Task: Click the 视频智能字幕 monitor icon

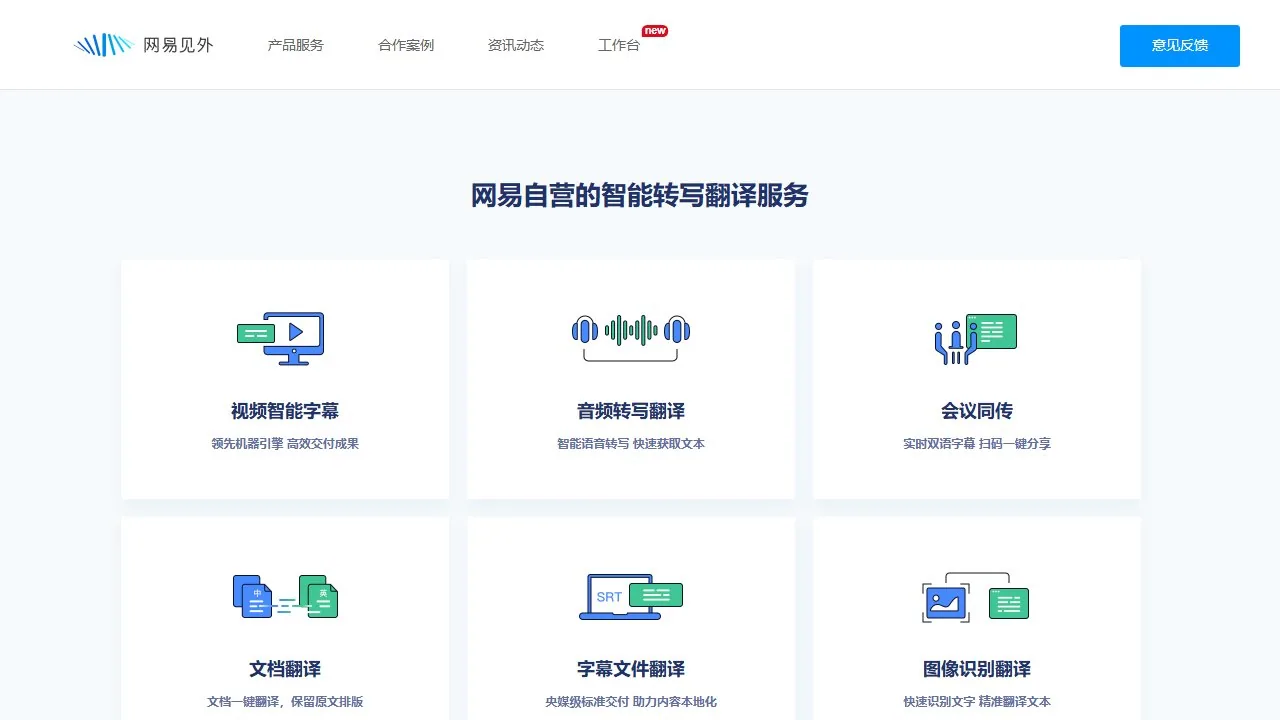Action: click(x=281, y=338)
